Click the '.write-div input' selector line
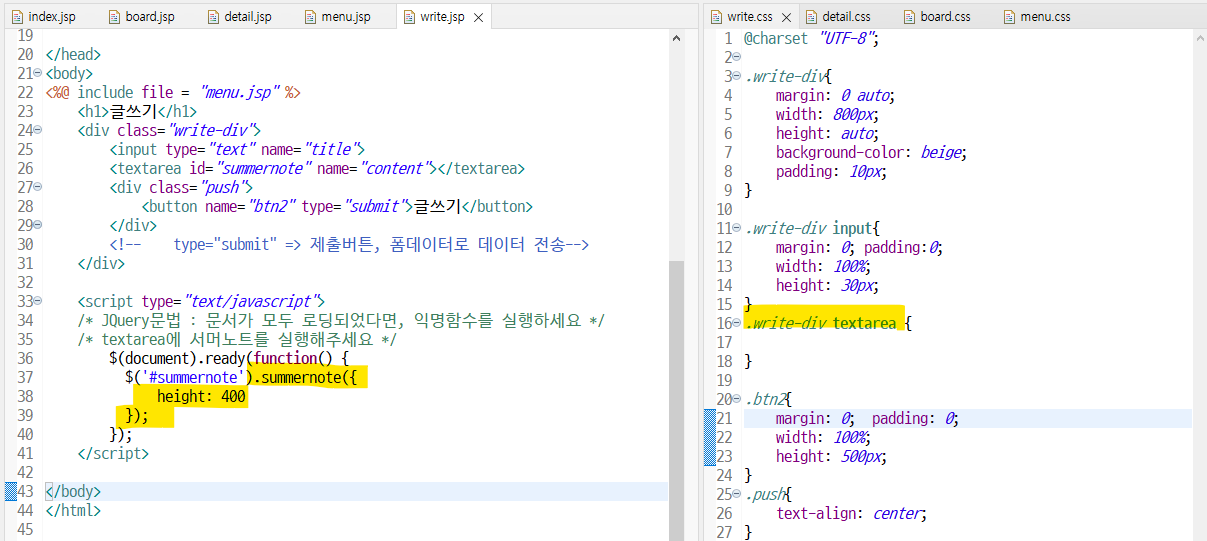Screen dimensions: 1207x541 pyautogui.click(x=812, y=229)
